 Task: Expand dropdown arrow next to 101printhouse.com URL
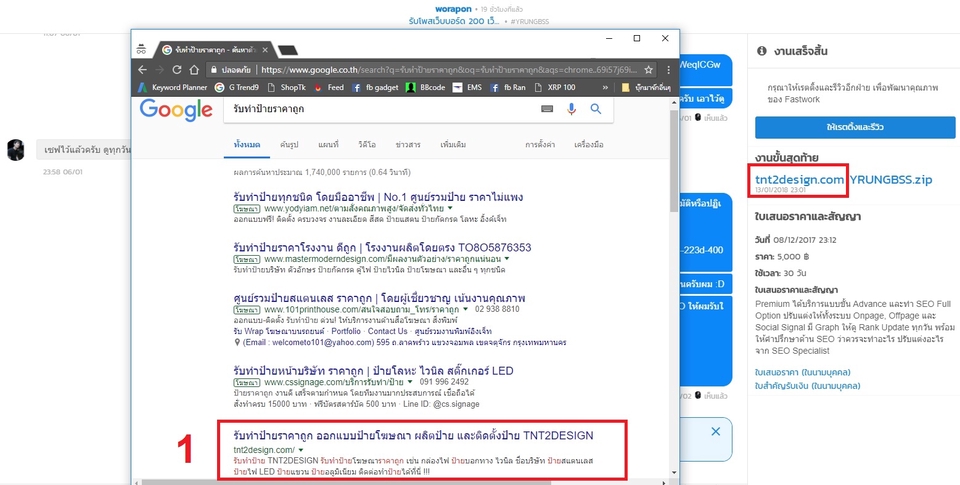coord(467,309)
